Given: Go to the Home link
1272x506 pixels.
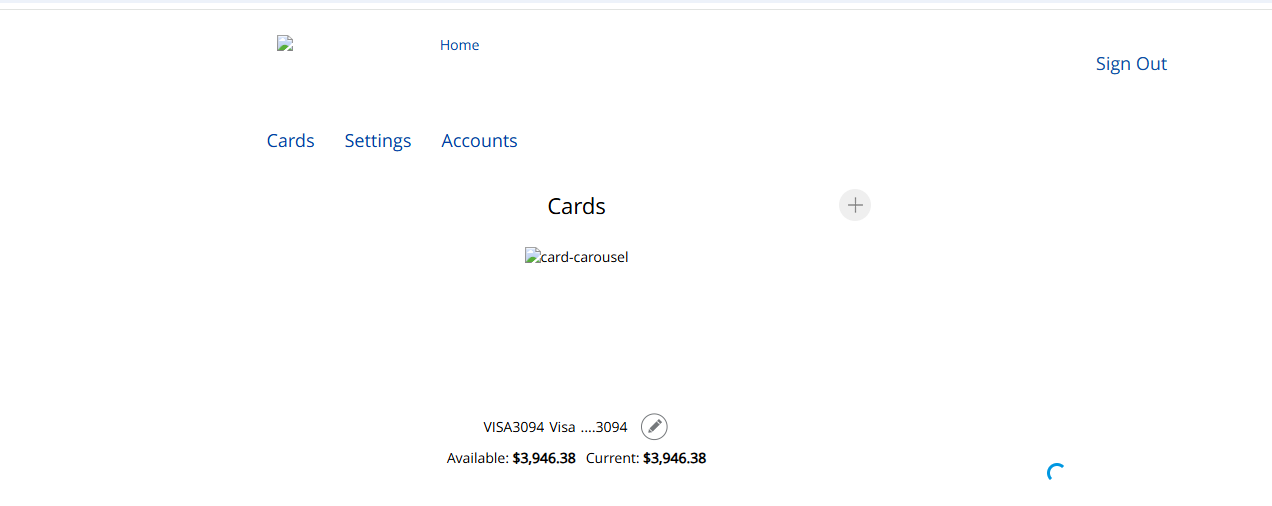Looking at the screenshot, I should click(x=459, y=45).
